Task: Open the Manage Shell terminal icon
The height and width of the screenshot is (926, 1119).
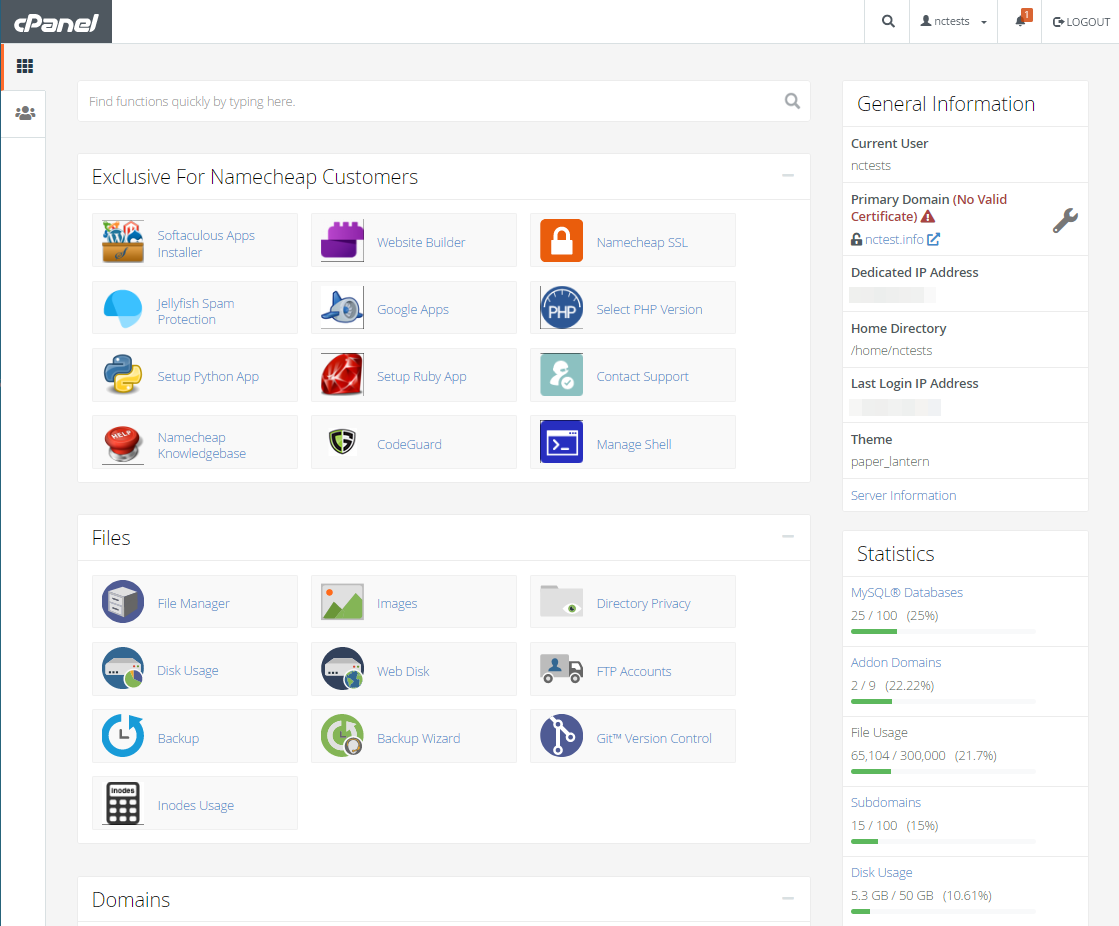Action: point(562,443)
